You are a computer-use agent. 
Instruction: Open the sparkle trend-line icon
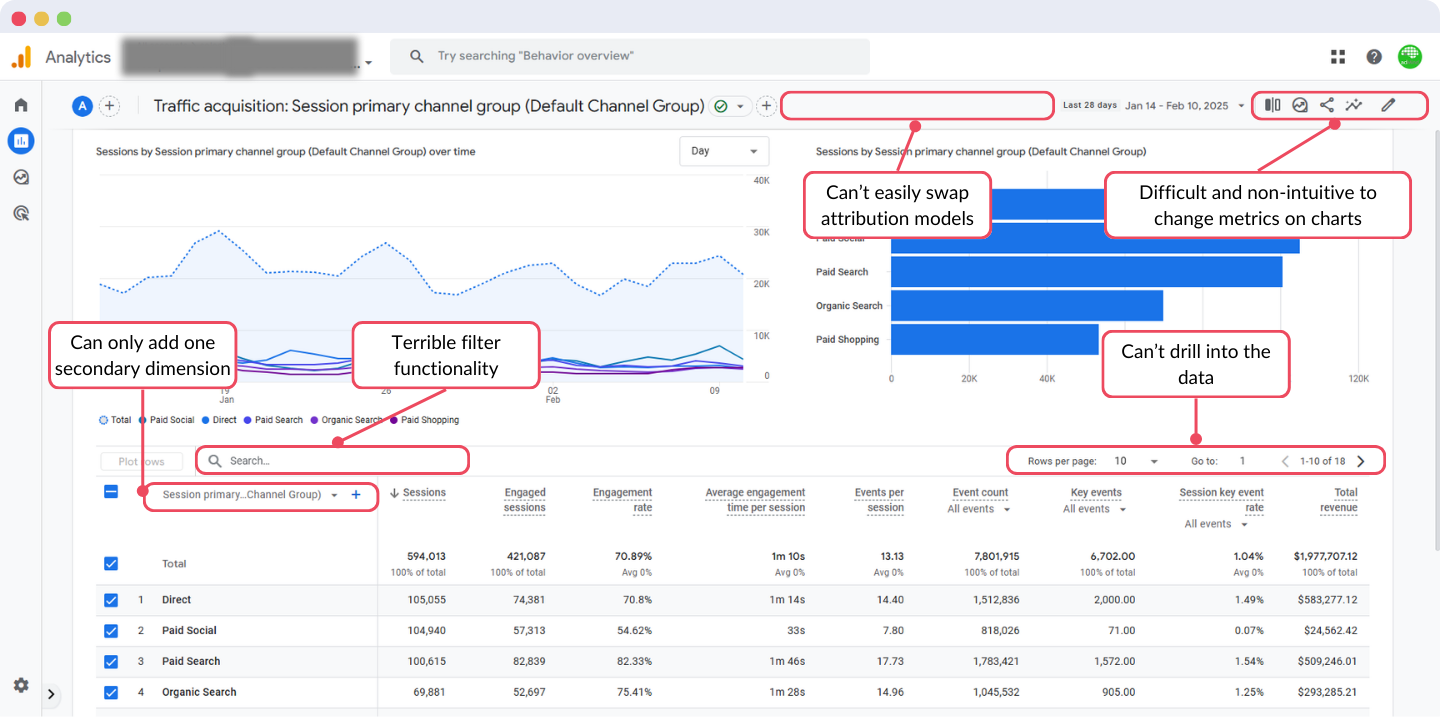tap(1354, 104)
